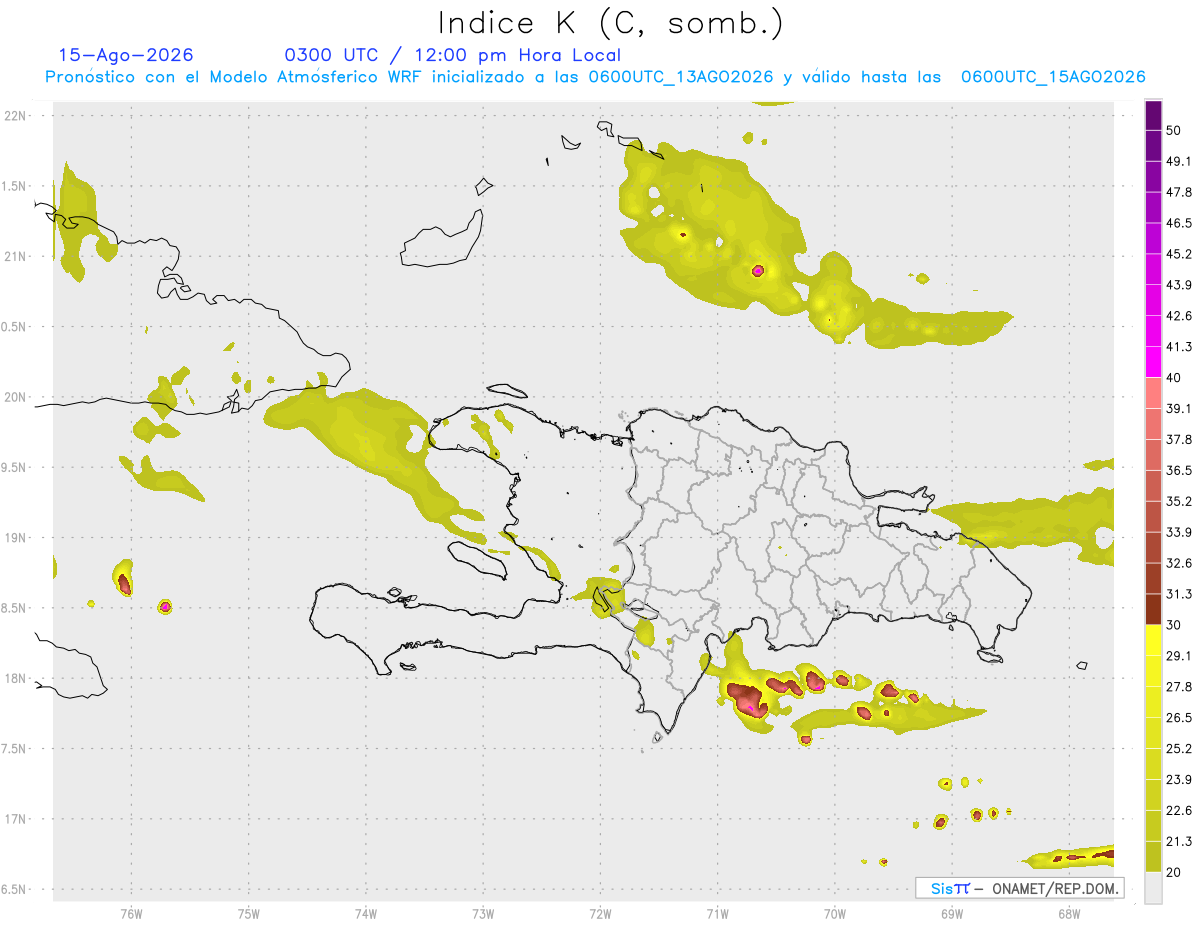Click the '40' colorbar label
The width and height of the screenshot is (1200, 927).
[1174, 378]
